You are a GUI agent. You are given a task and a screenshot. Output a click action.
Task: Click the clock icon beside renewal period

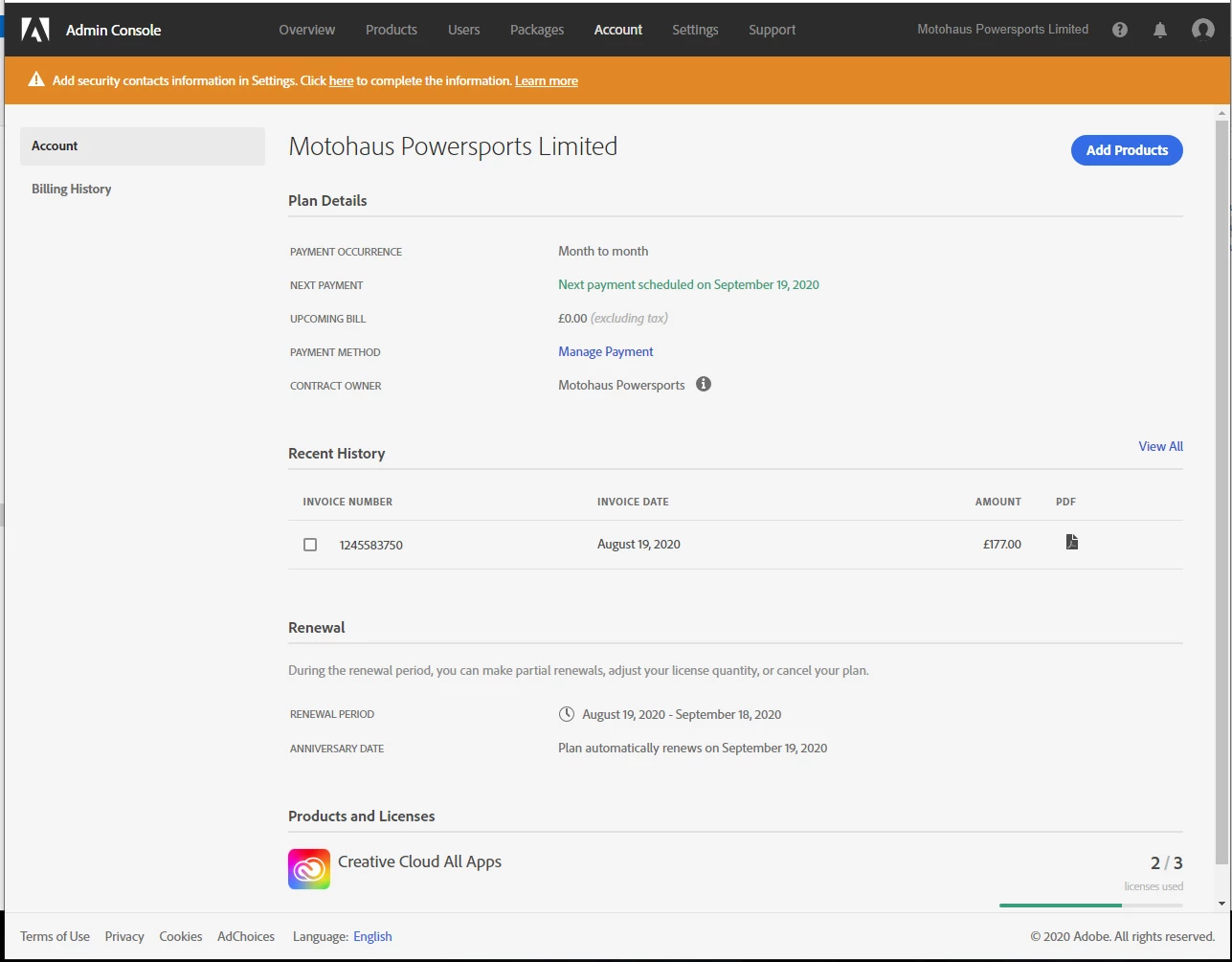coord(567,714)
